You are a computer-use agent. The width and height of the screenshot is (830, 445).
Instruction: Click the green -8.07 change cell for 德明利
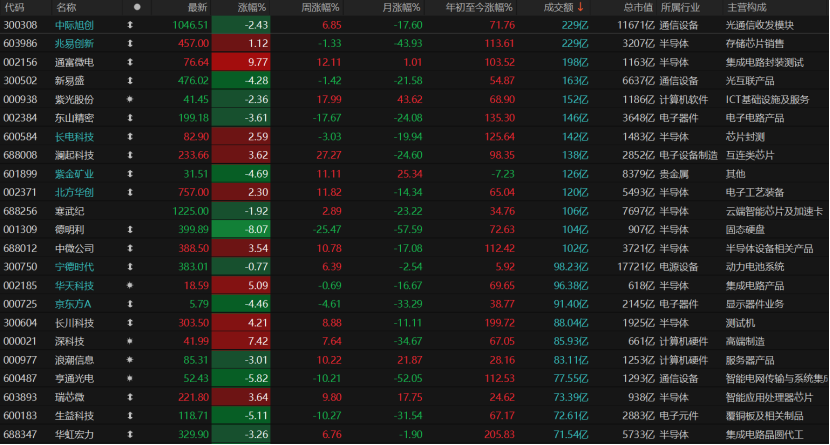[x=241, y=230]
